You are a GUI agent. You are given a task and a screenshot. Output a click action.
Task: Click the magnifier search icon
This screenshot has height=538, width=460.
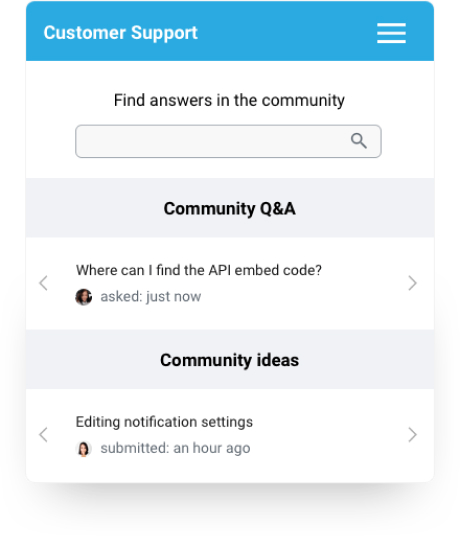point(359,141)
